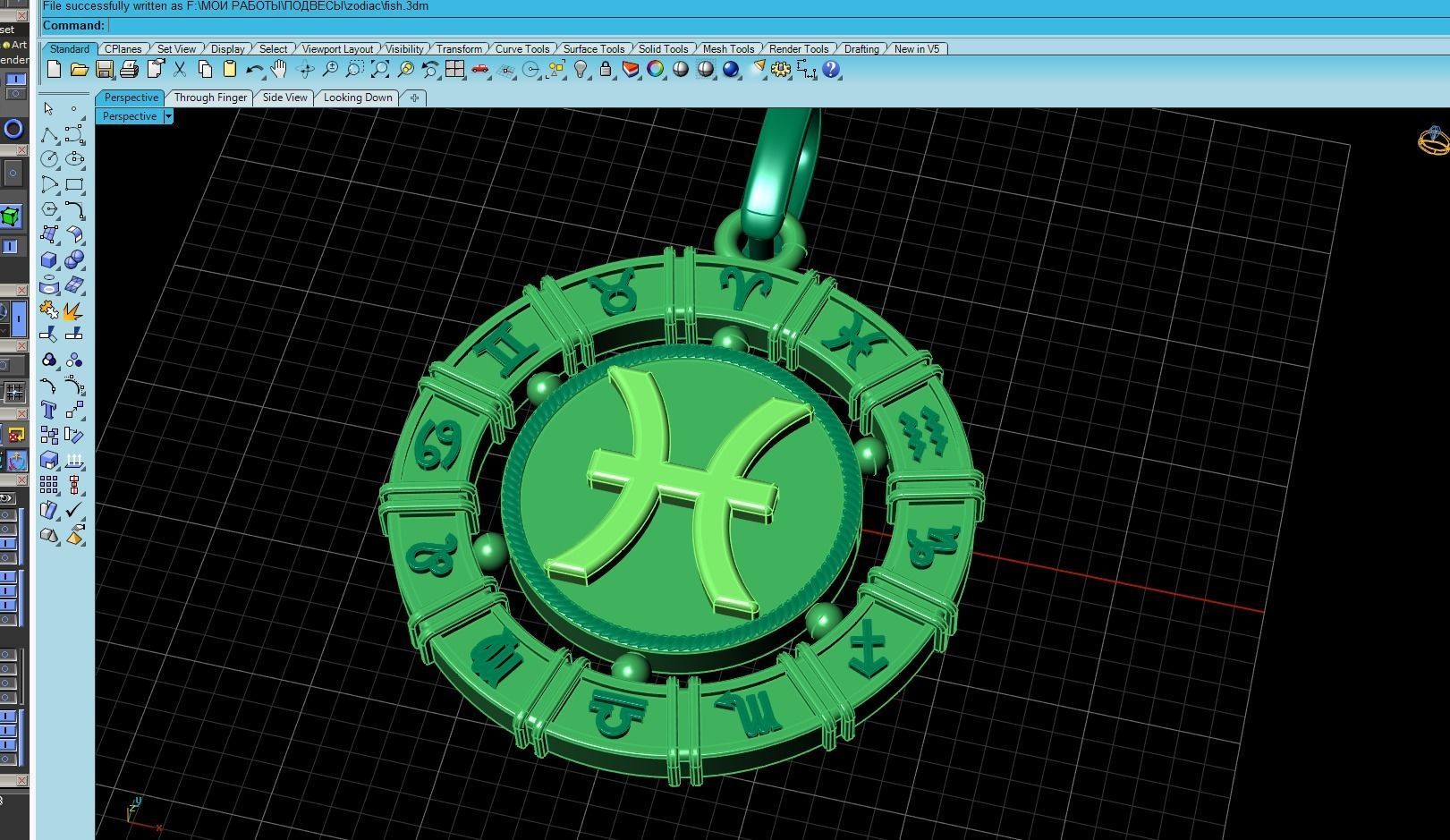Open the Perspective viewport title dropdown arrow
The height and width of the screenshot is (840, 1450).
(168, 116)
